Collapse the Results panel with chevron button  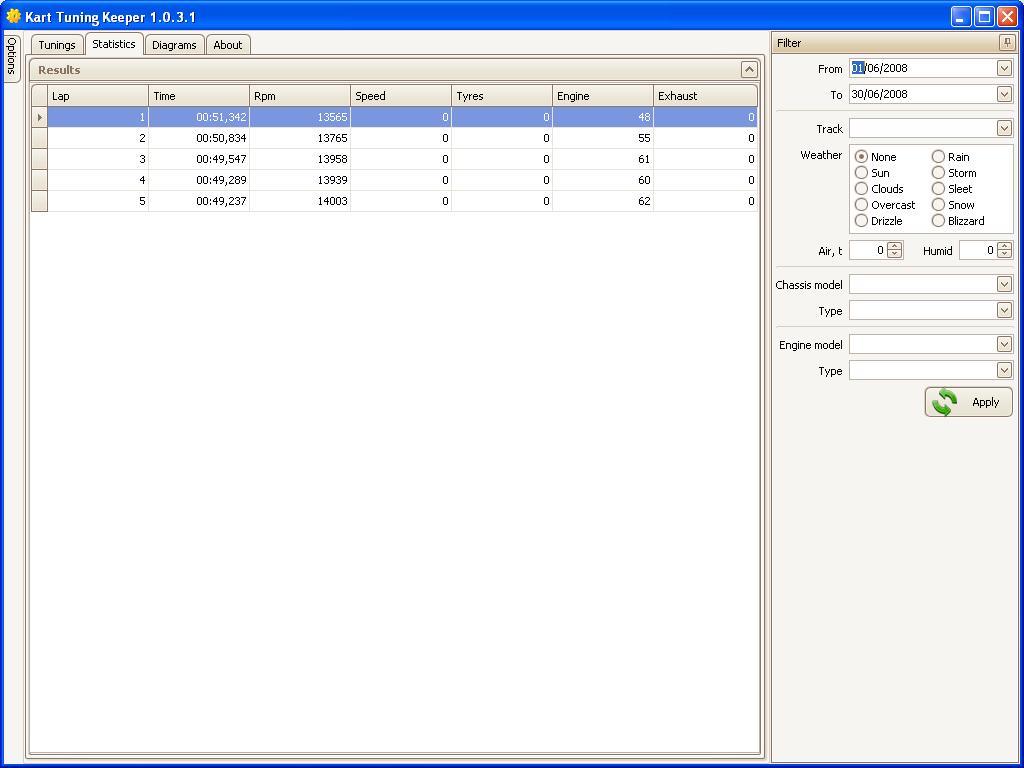tap(749, 70)
